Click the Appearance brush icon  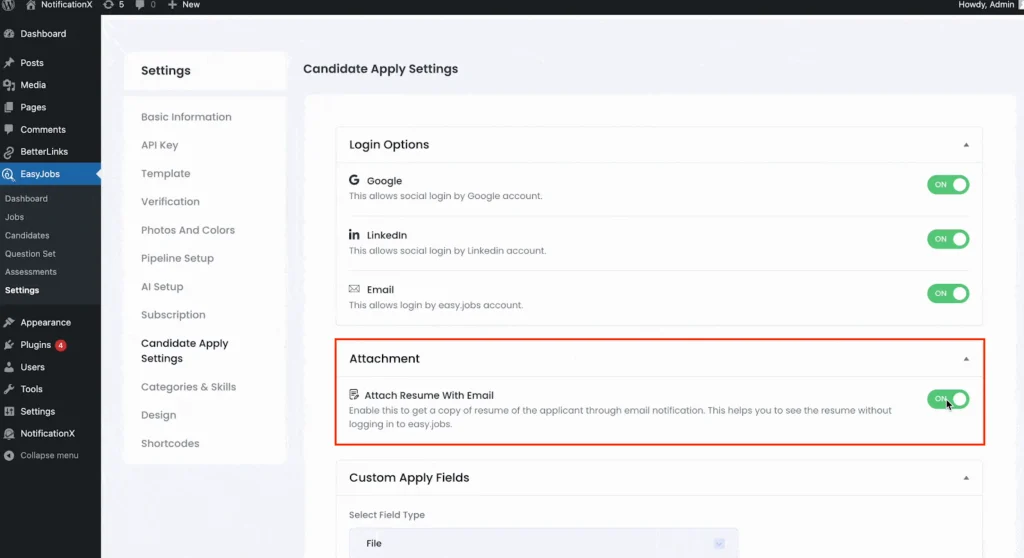click(x=9, y=322)
